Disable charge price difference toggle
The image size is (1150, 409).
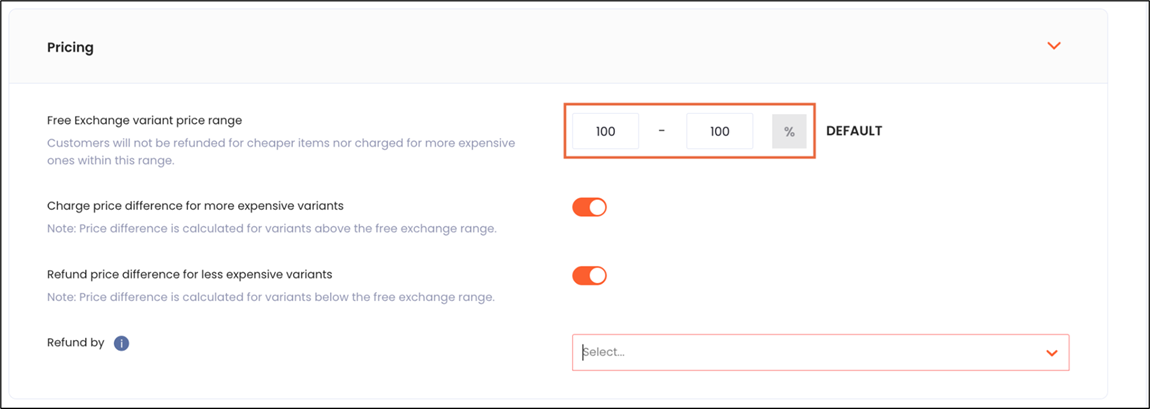pos(590,207)
